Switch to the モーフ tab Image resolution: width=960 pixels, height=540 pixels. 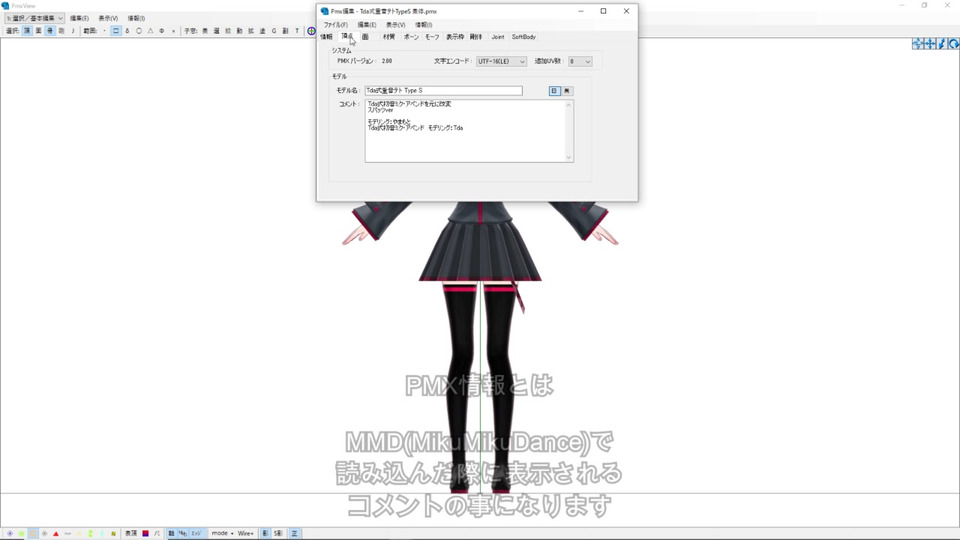point(432,37)
